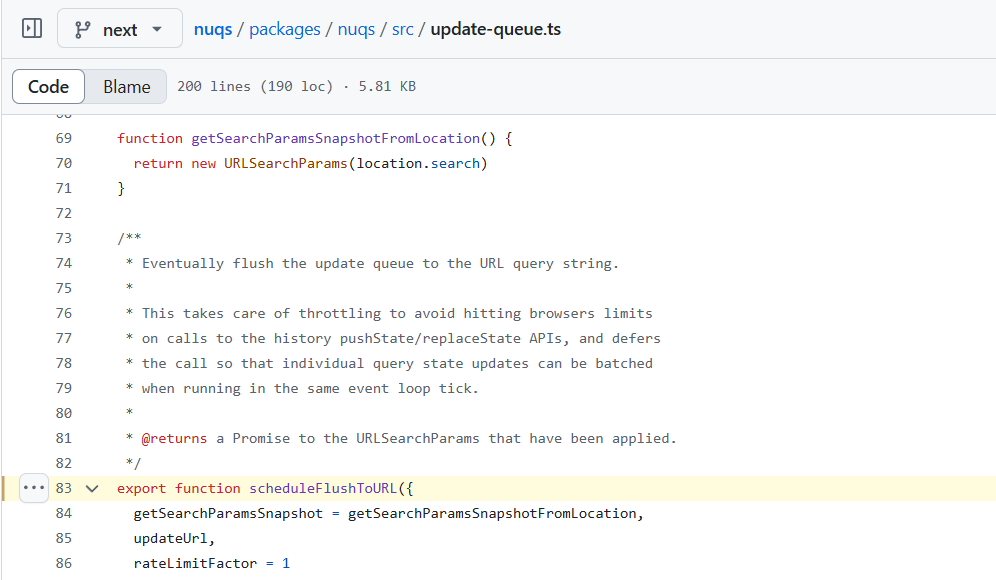Select line number 74
The image size is (996, 580).
point(64,263)
